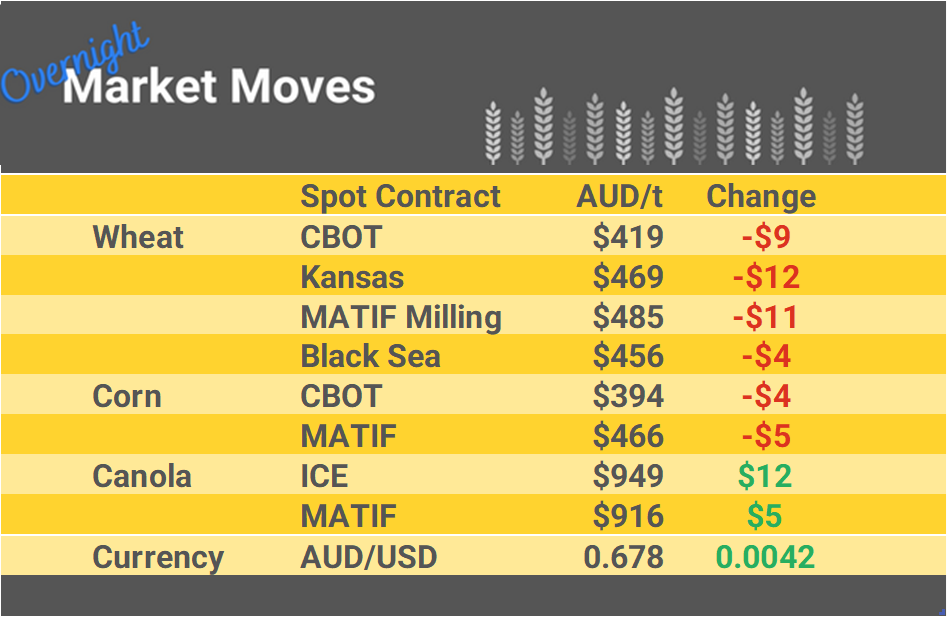
Task: Click the "Canola" commodity label
Action: pos(142,476)
